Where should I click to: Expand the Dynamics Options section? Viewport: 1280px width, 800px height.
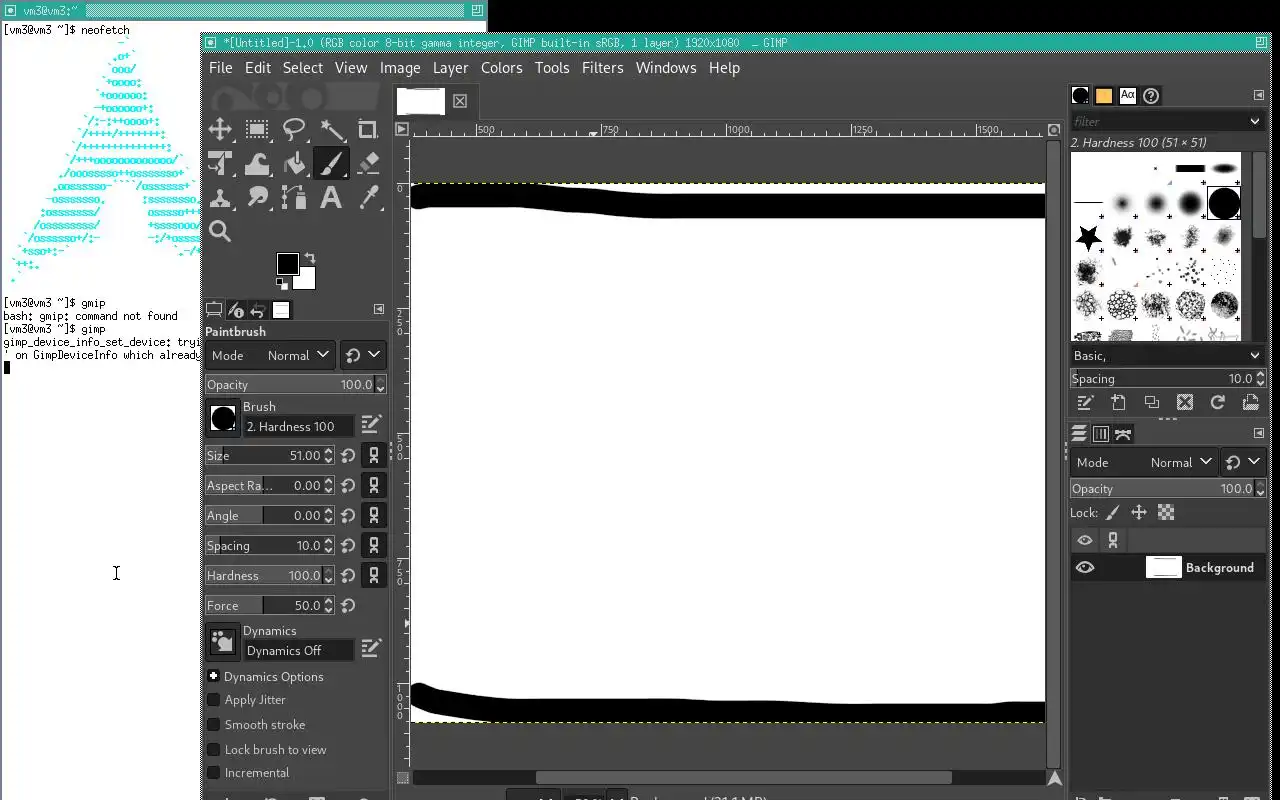tap(213, 676)
